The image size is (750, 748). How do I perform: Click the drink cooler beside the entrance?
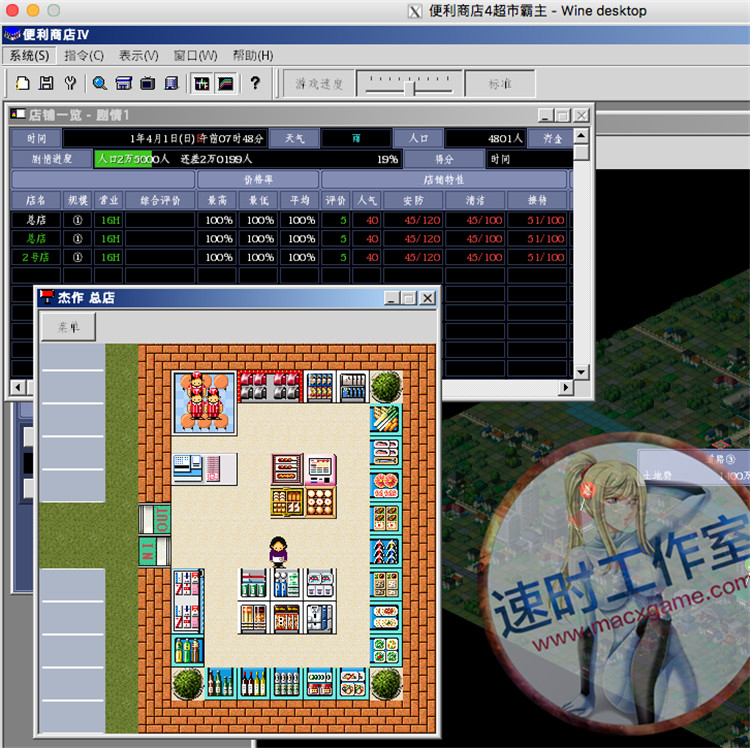pos(188,601)
